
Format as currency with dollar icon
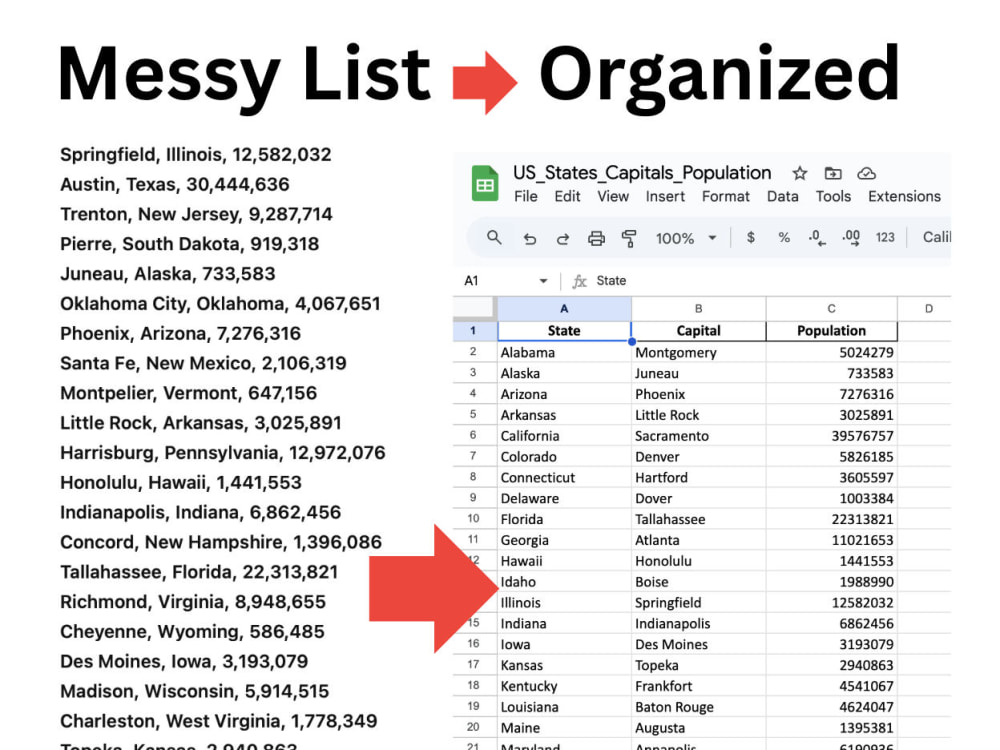coord(751,238)
